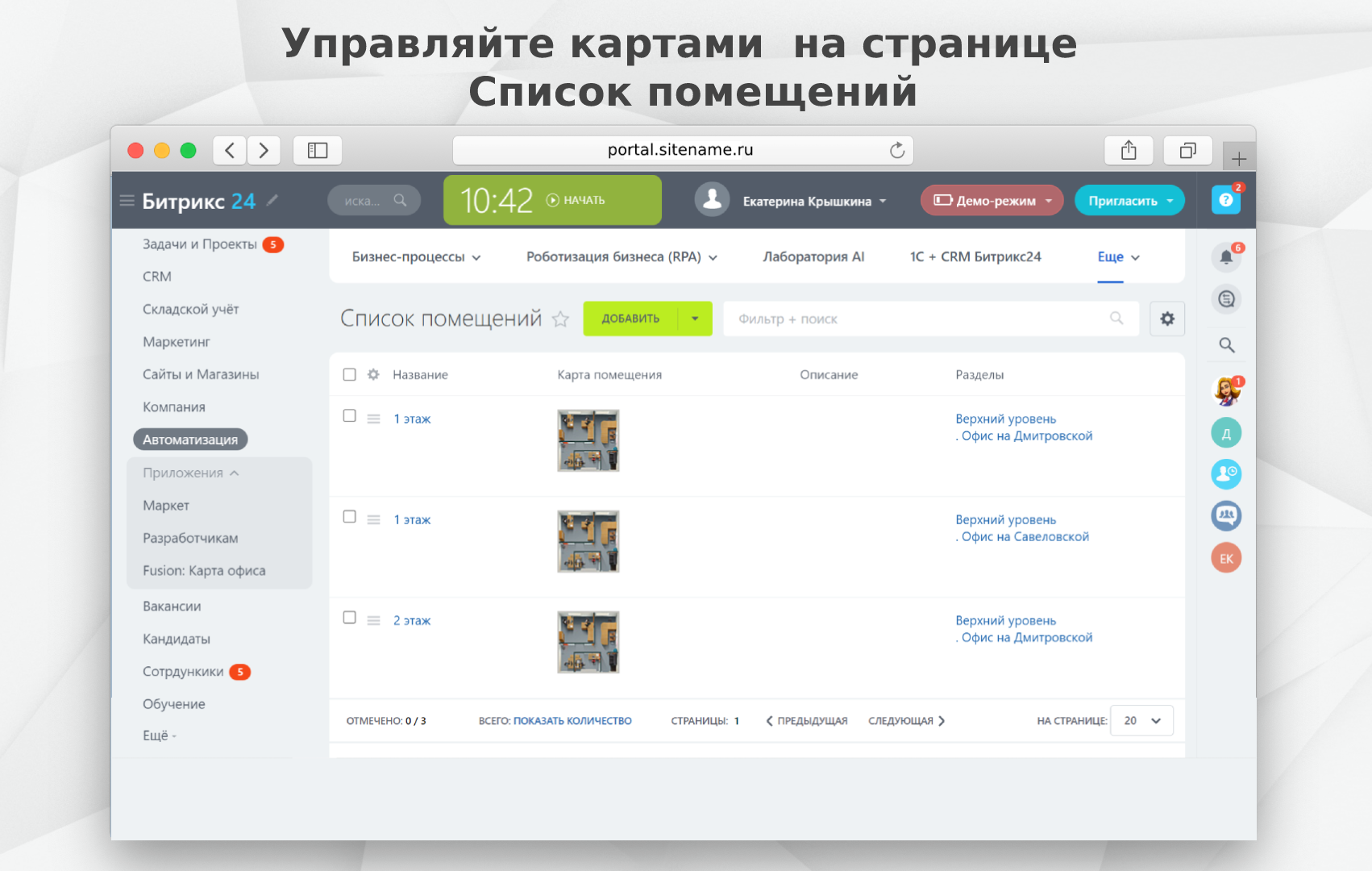Image resolution: width=1372 pixels, height=871 pixels.
Task: Mark Список помещений as favorite star
Action: tap(560, 319)
